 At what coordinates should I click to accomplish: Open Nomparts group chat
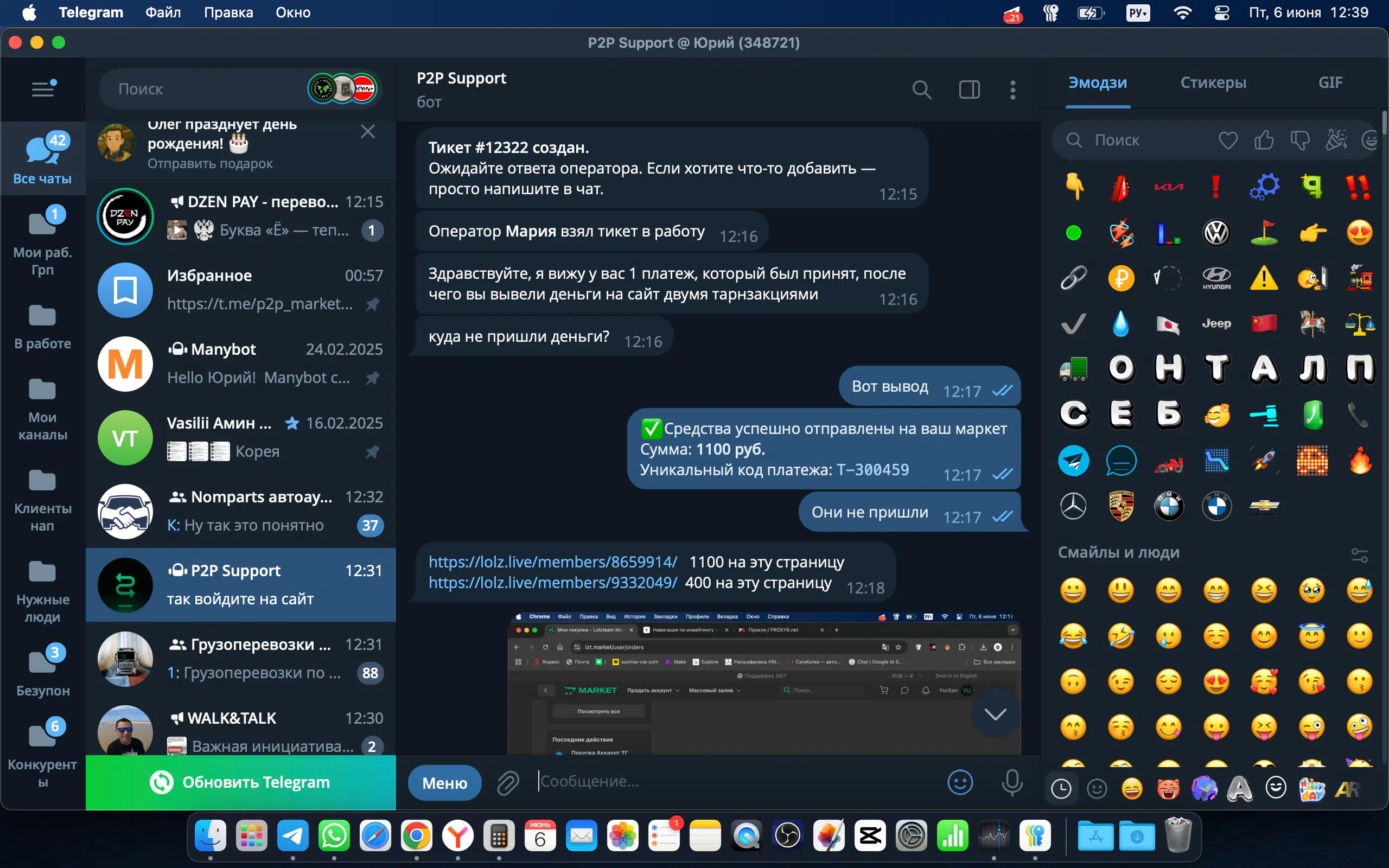[x=240, y=511]
